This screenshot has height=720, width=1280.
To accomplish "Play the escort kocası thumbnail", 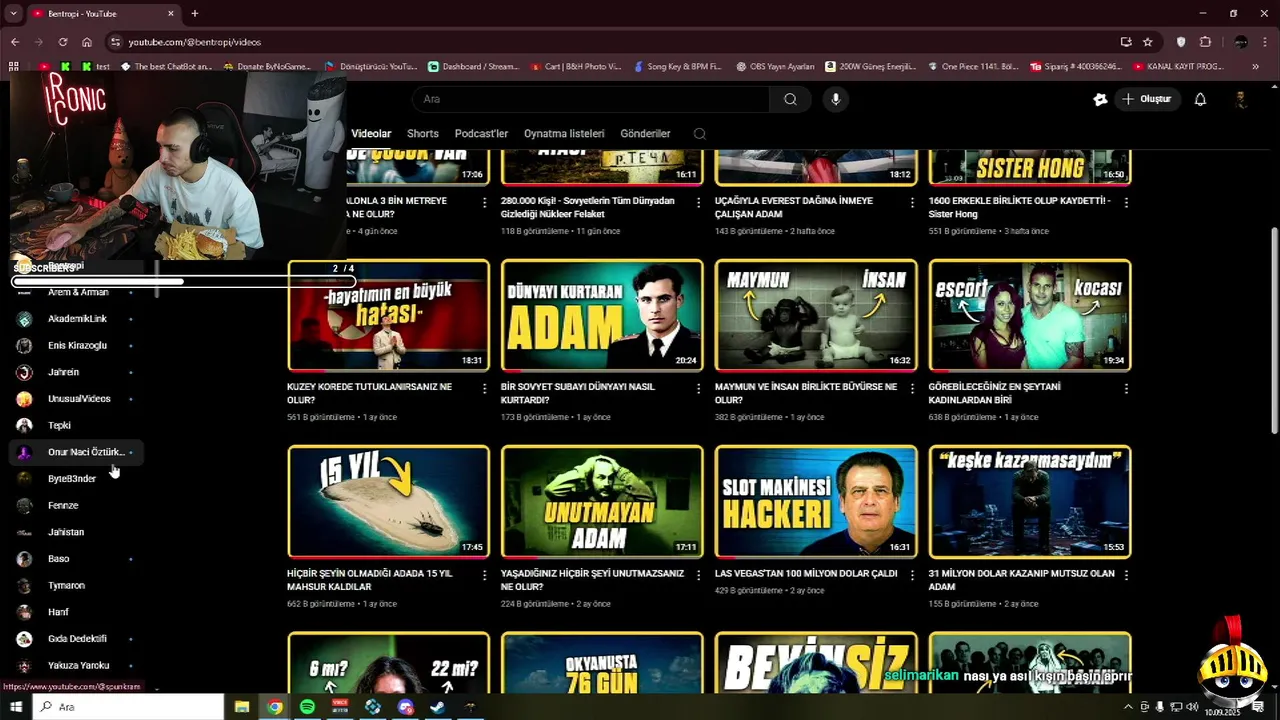I will [1030, 315].
